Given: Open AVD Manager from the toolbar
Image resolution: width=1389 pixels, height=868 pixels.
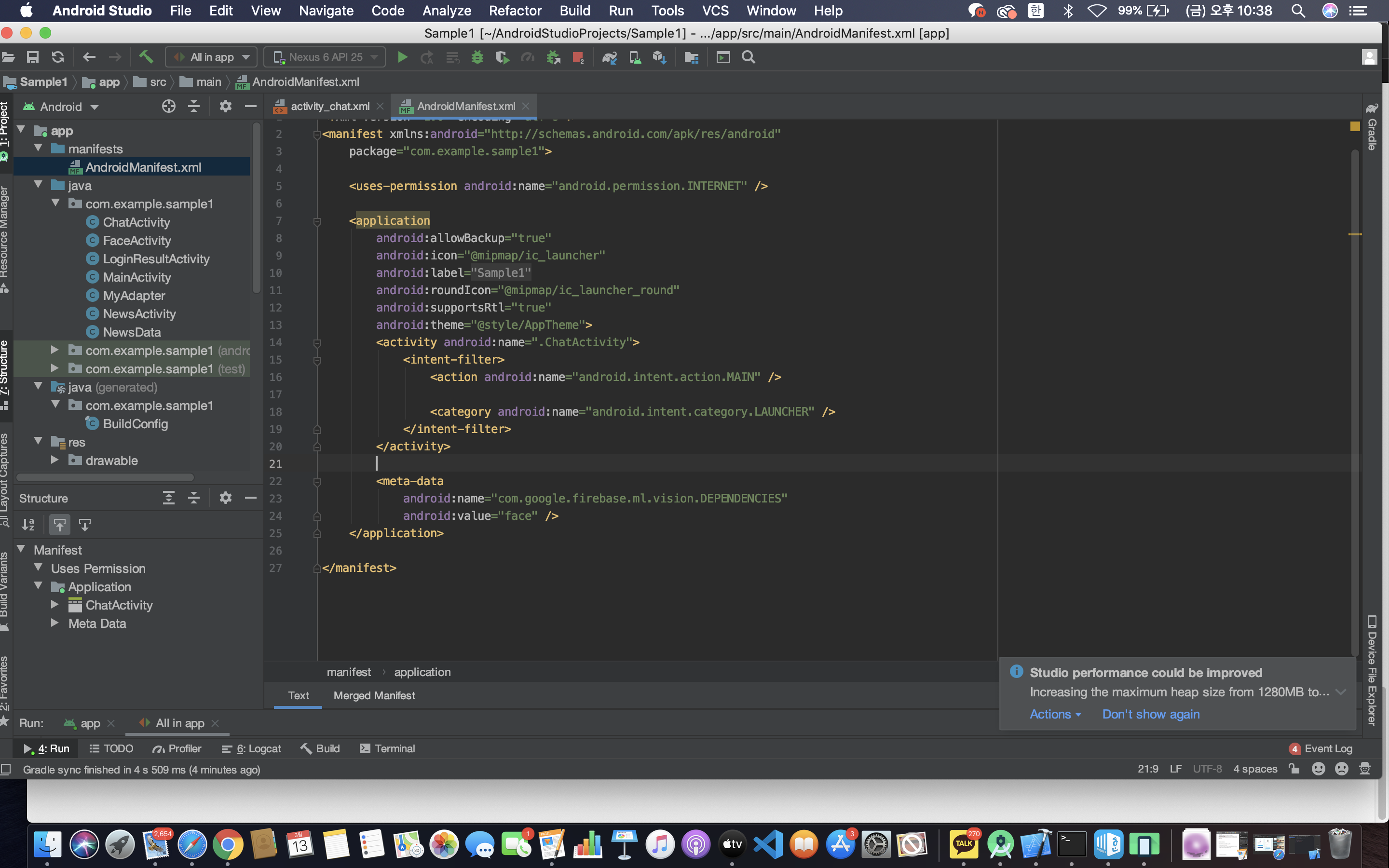Looking at the screenshot, I should 635,57.
